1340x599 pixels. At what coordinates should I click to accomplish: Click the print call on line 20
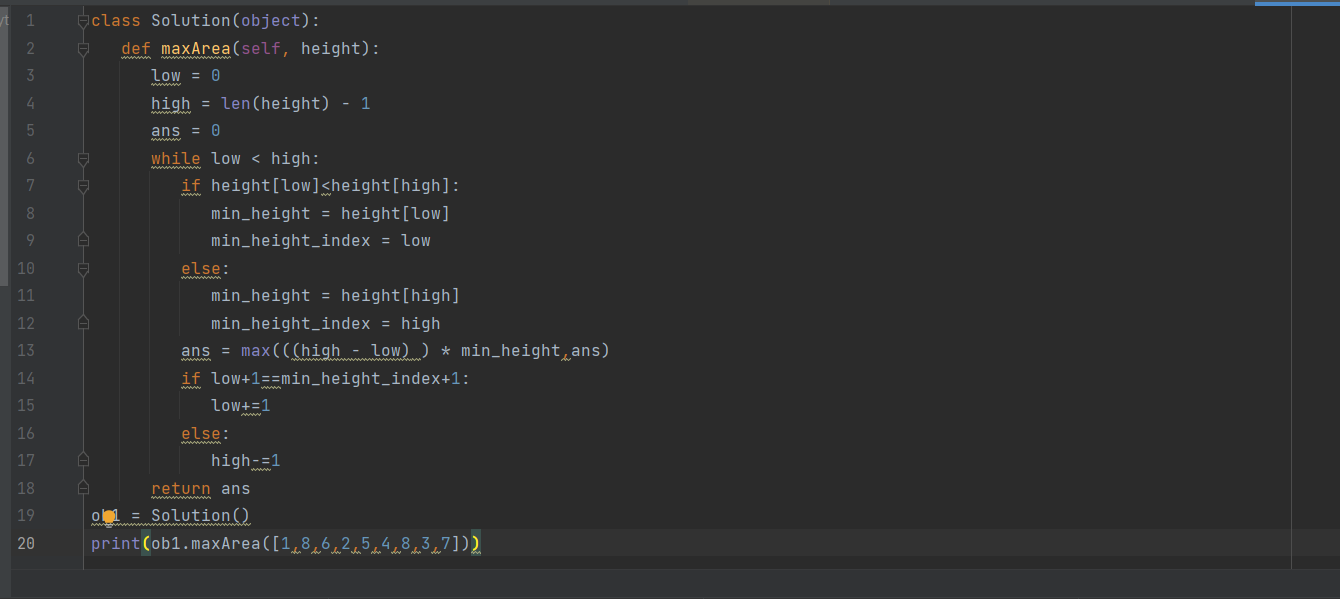(x=112, y=544)
